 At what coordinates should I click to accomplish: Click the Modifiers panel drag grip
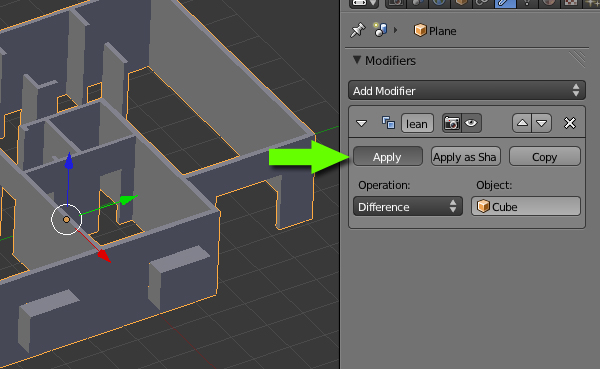tap(577, 60)
